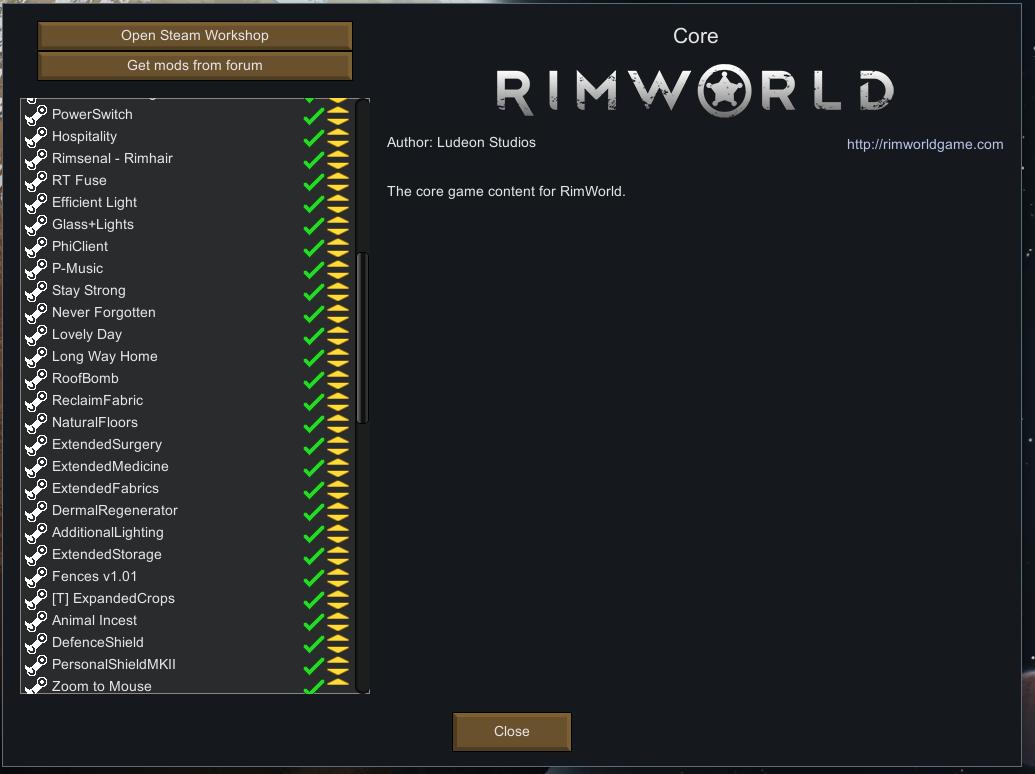Screen dimensions: 1035x774
Task: Select the AdditionalLighting mod name
Action: [x=108, y=532]
